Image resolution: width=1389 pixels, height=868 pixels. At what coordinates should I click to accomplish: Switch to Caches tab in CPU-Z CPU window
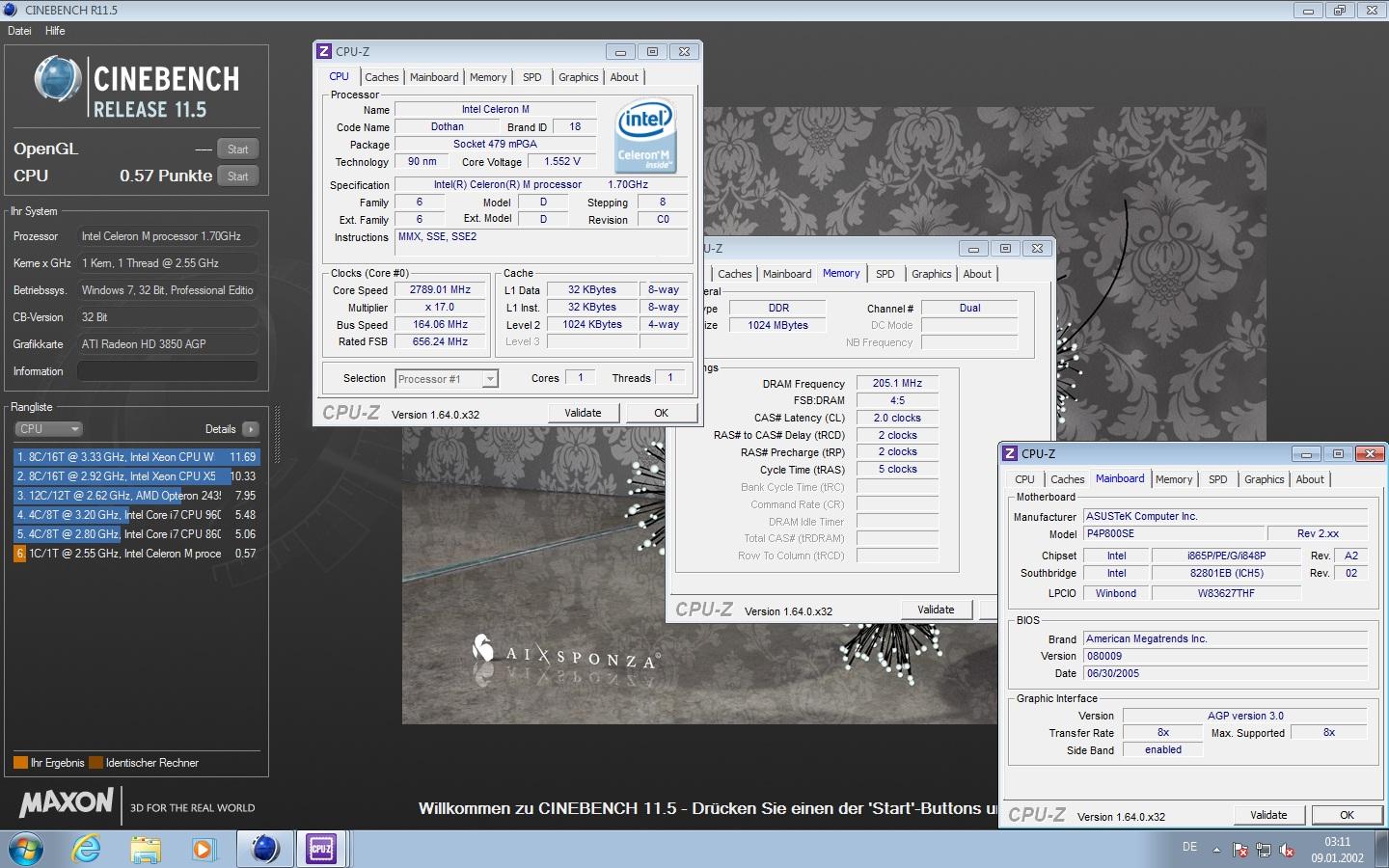coord(381,77)
